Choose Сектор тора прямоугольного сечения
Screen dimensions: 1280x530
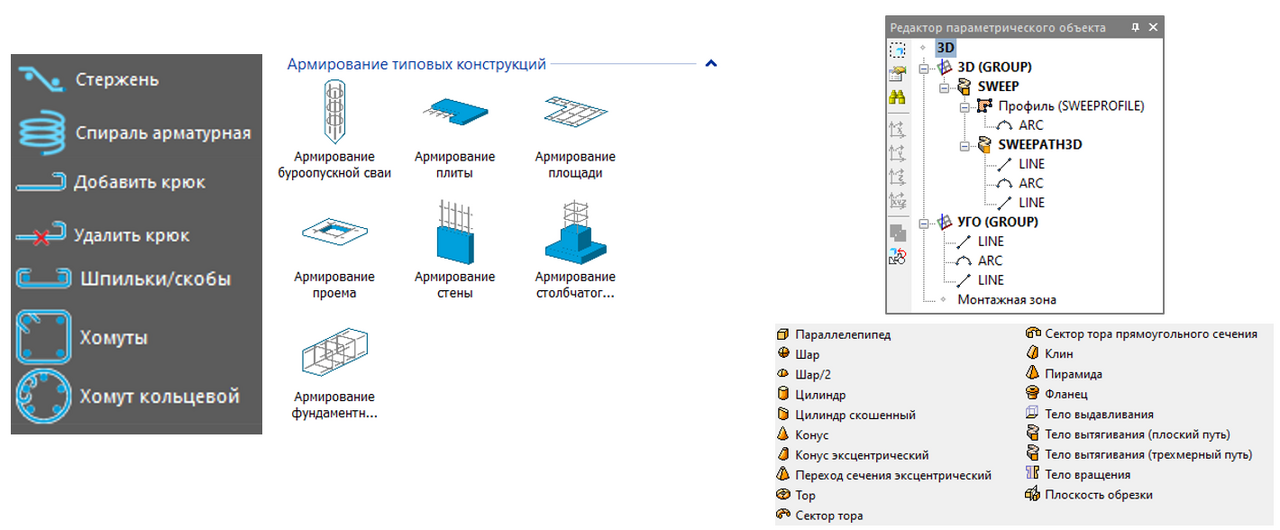tap(1143, 334)
